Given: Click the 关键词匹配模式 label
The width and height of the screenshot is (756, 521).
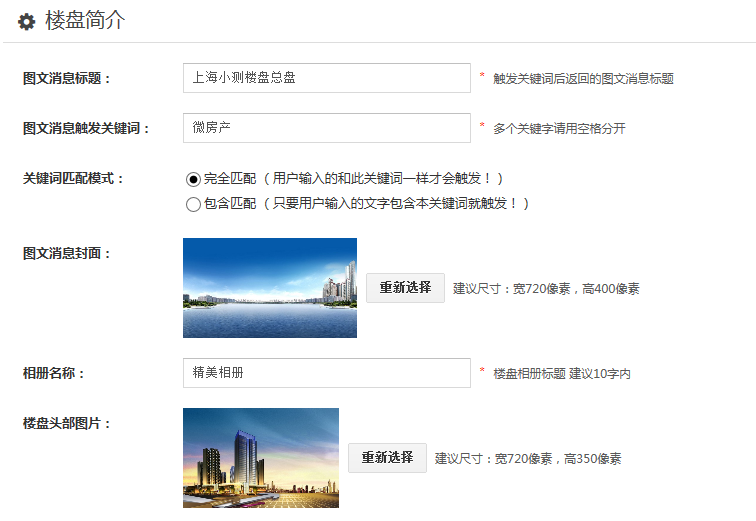Looking at the screenshot, I should coord(73,178).
